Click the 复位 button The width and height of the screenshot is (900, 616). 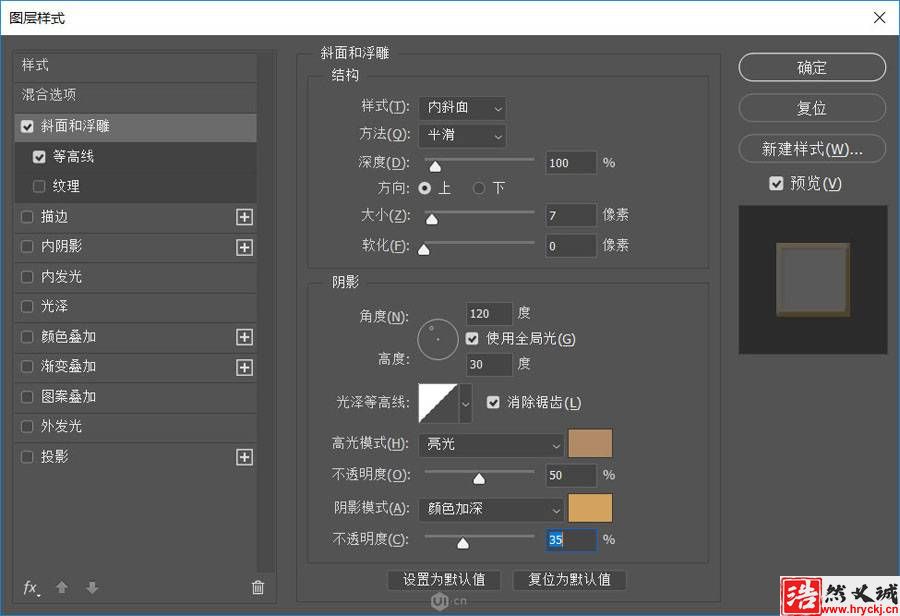coord(812,108)
